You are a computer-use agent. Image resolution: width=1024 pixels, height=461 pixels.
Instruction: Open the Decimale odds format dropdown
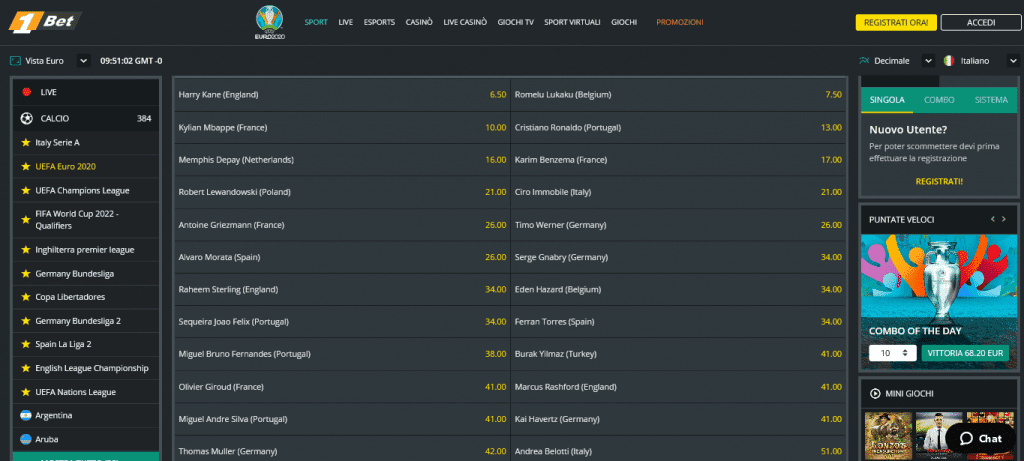[928, 61]
